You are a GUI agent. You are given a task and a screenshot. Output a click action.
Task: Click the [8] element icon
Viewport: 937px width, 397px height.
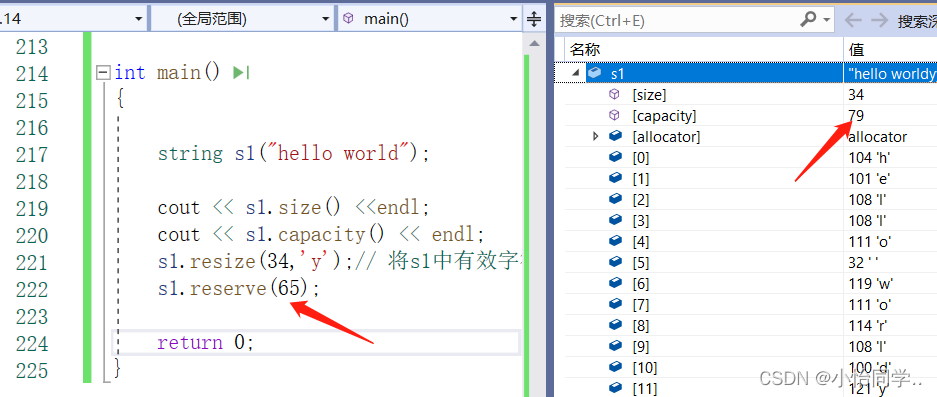(x=615, y=325)
